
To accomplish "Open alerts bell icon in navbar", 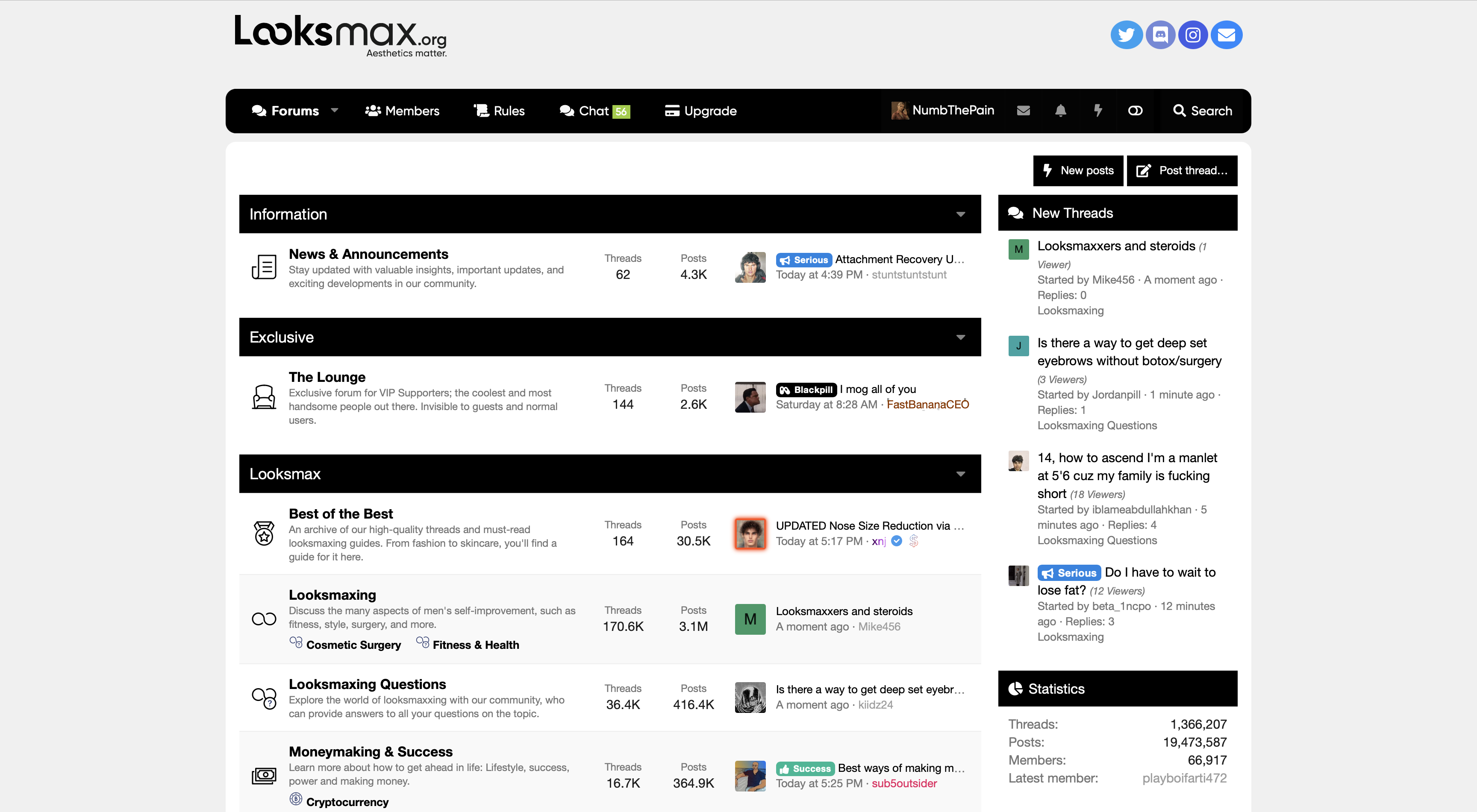I will 1061,111.
